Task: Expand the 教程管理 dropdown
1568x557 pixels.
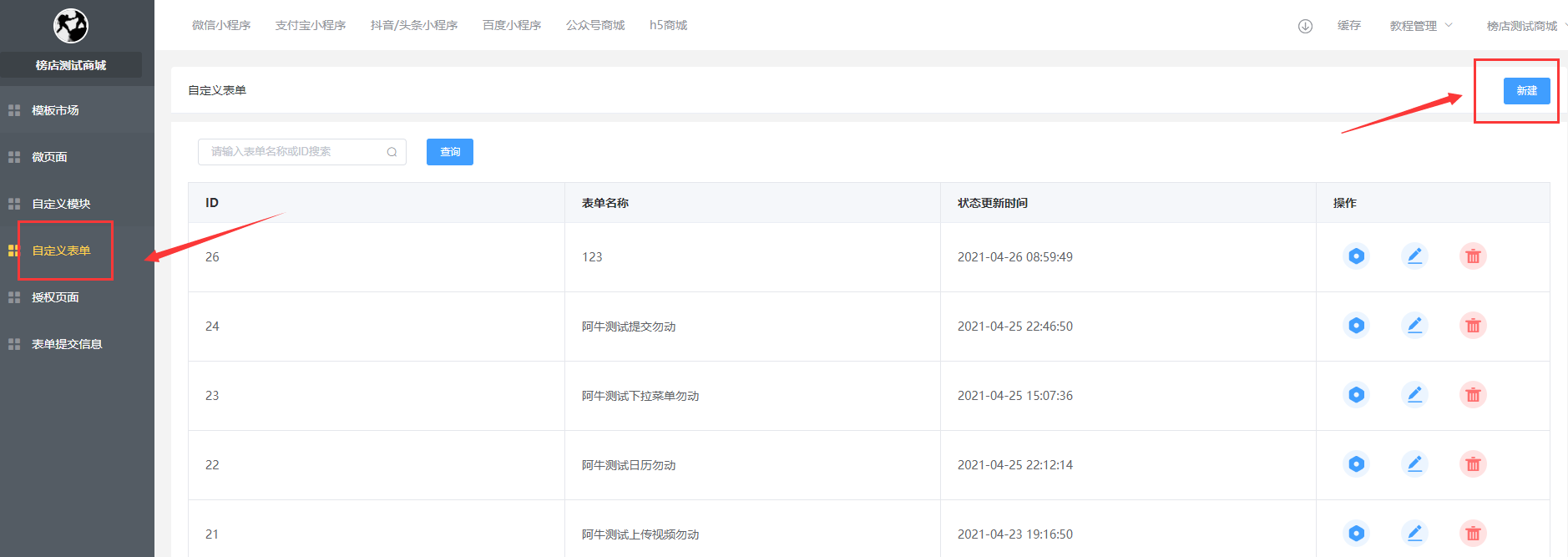Action: click(x=1421, y=26)
